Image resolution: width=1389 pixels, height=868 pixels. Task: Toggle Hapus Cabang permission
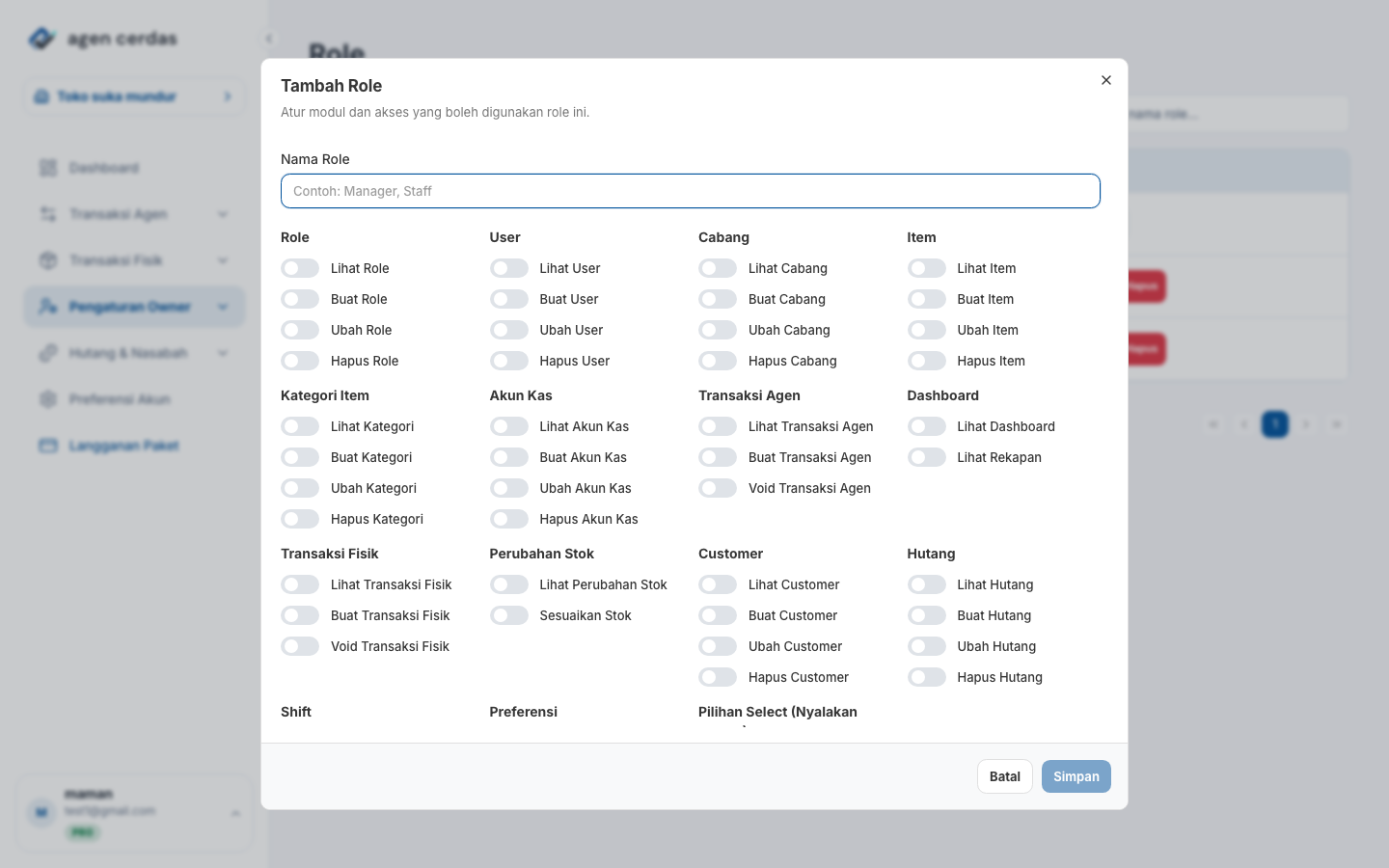(x=718, y=361)
